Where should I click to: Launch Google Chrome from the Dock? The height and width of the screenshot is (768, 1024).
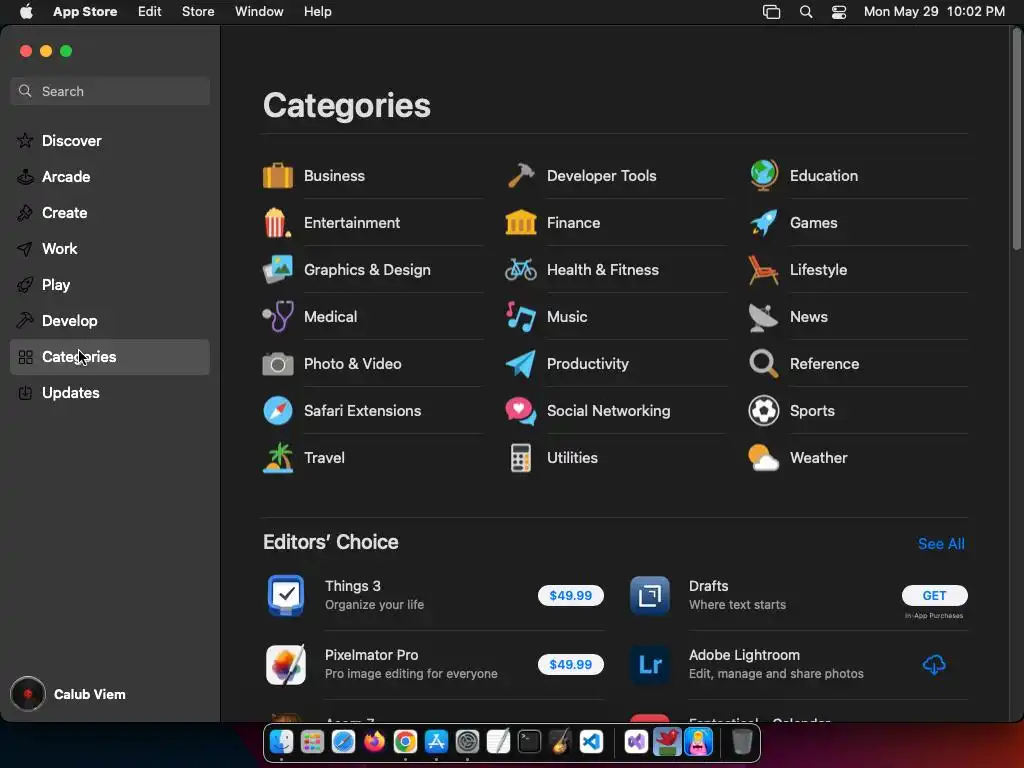(x=405, y=742)
